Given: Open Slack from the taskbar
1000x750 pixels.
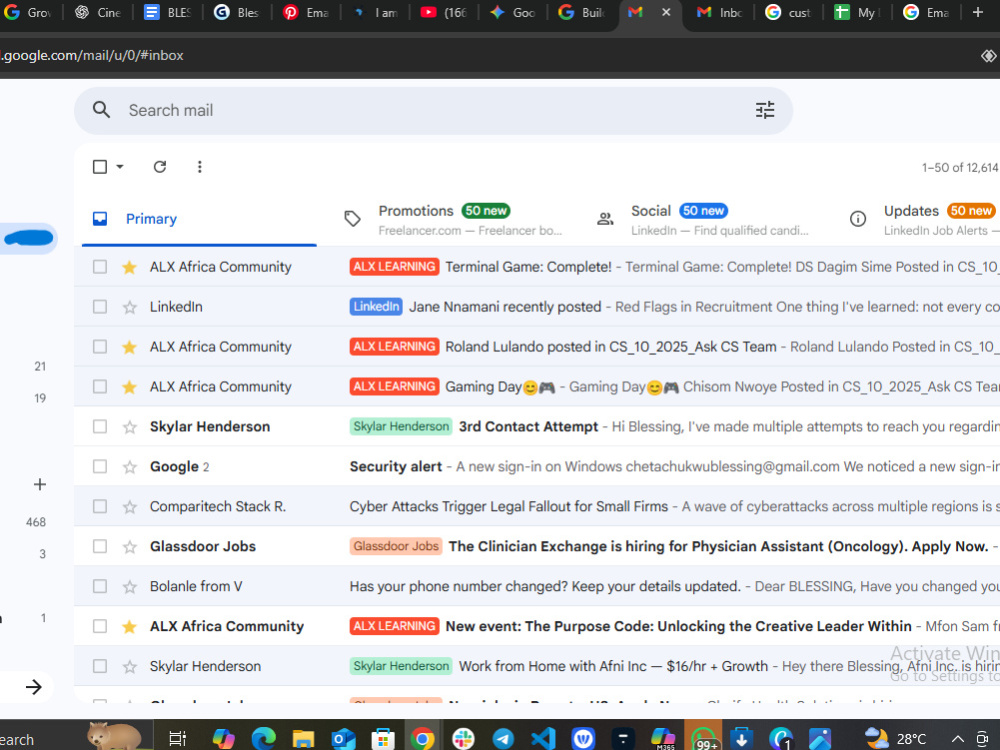Looking at the screenshot, I should coord(463,739).
